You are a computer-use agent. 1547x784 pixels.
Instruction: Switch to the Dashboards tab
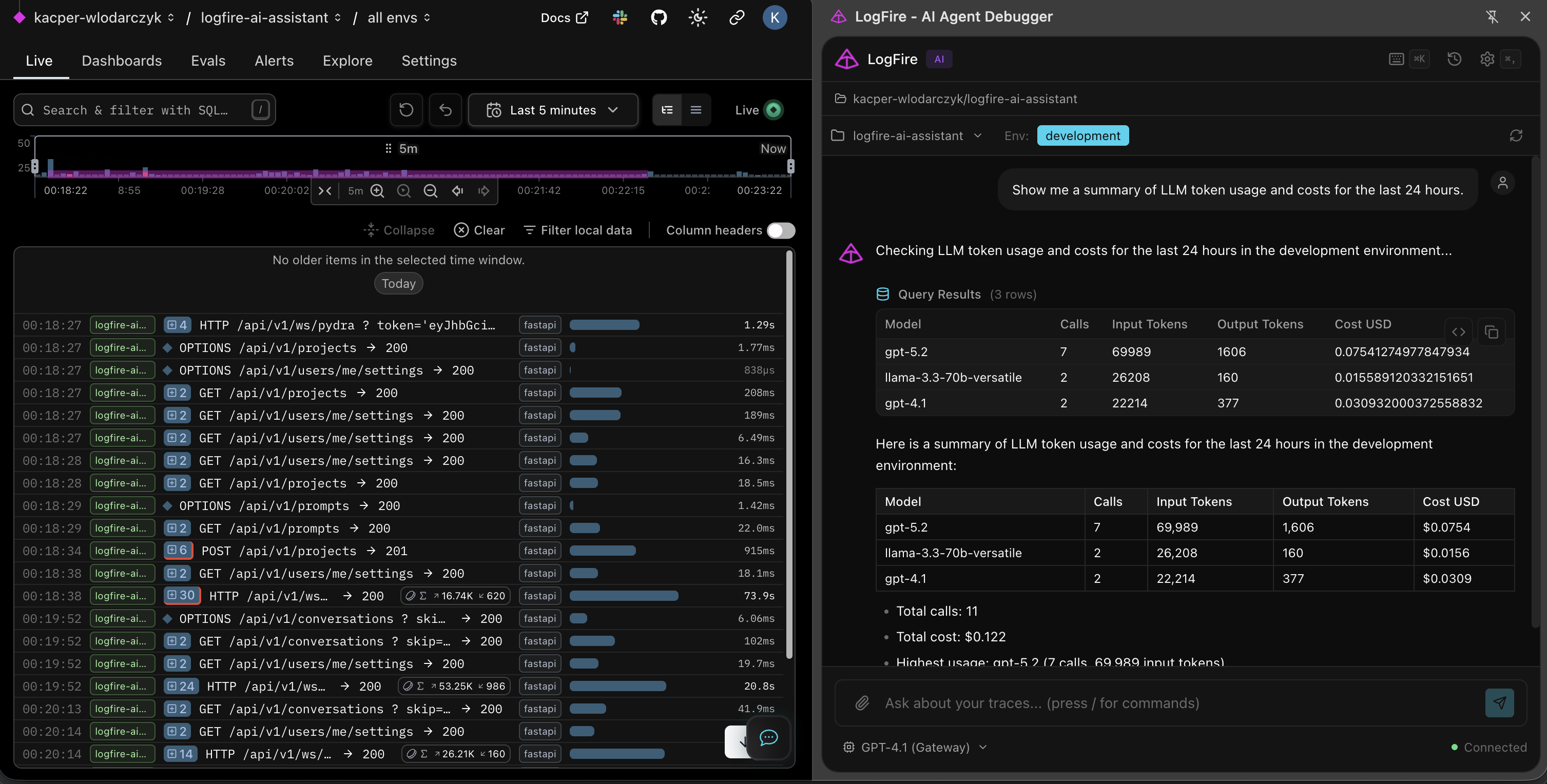click(x=121, y=61)
